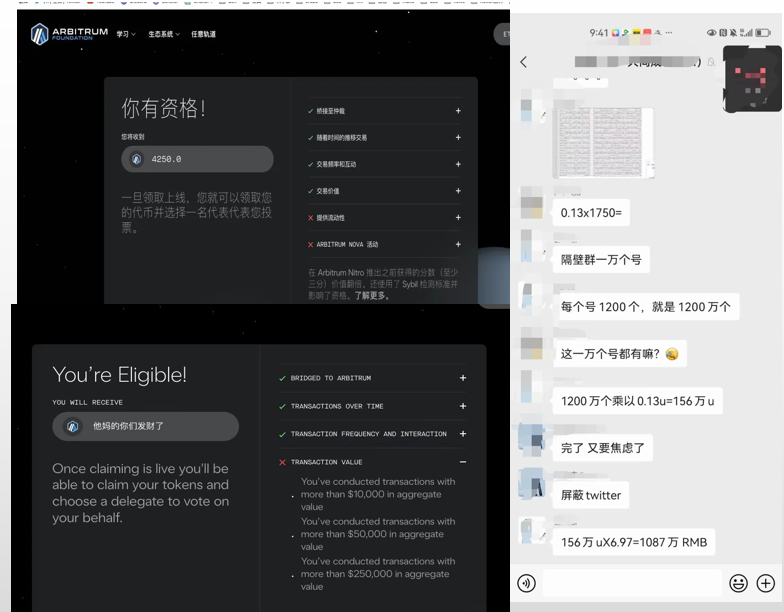The image size is (784, 612).
Task: Click the red X beside TRANSACTION VALUE
Action: point(282,462)
